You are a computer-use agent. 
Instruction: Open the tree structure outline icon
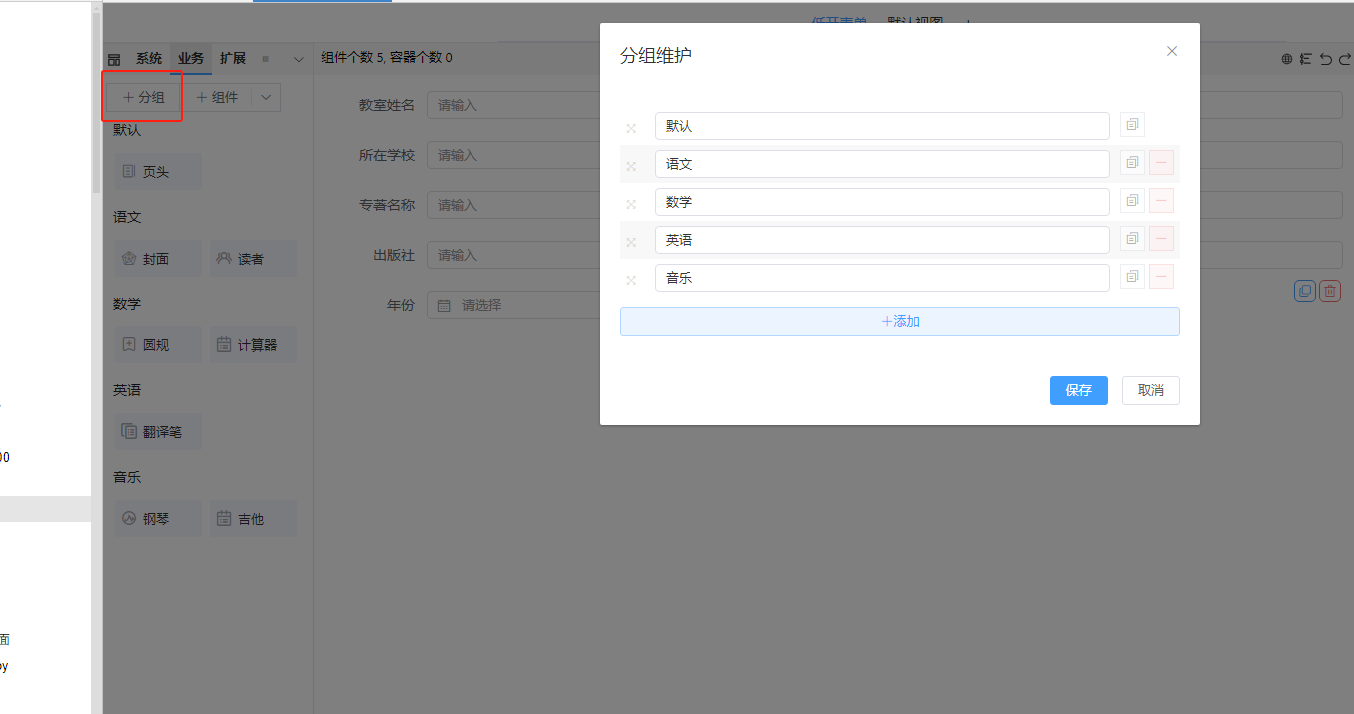pos(1305,59)
